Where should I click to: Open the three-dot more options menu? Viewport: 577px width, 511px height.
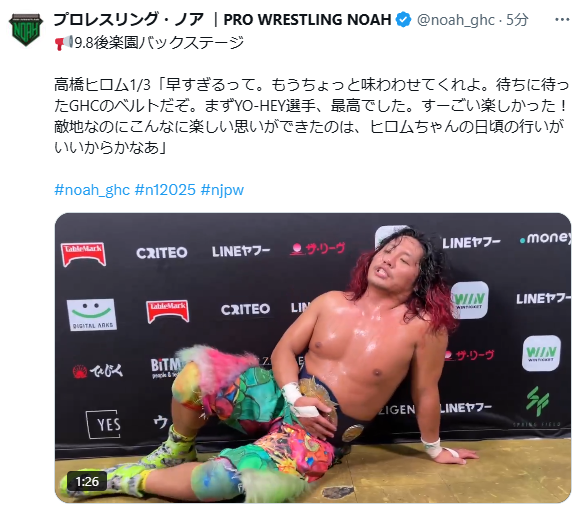click(562, 19)
